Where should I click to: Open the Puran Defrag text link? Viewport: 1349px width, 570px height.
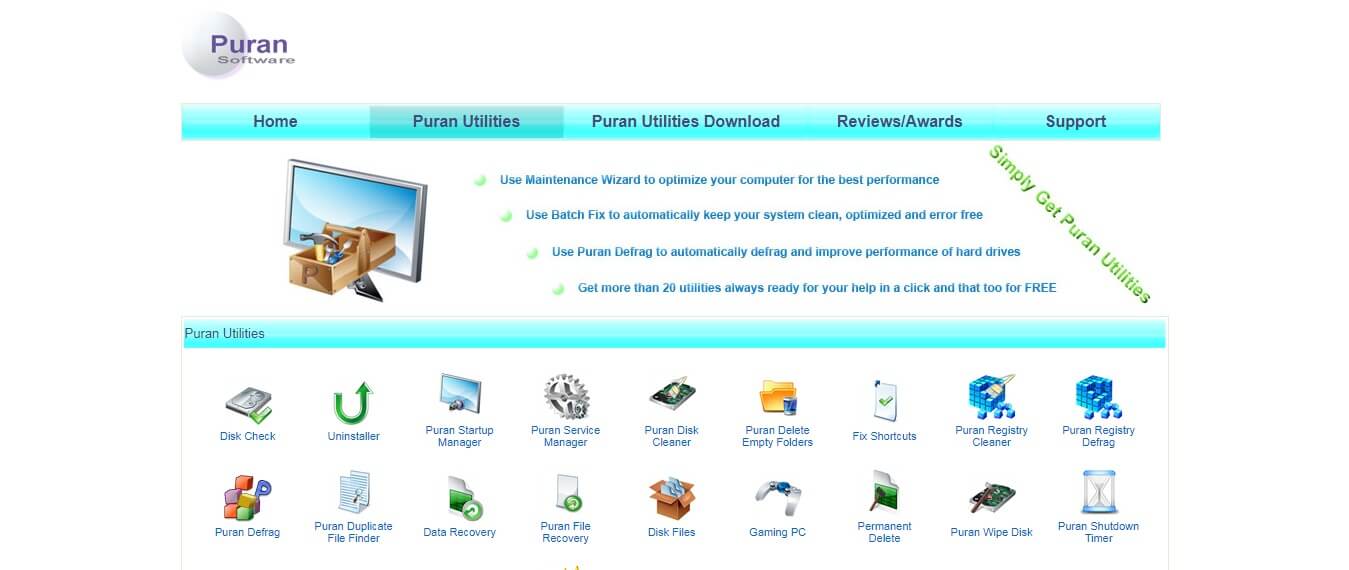[x=247, y=532]
